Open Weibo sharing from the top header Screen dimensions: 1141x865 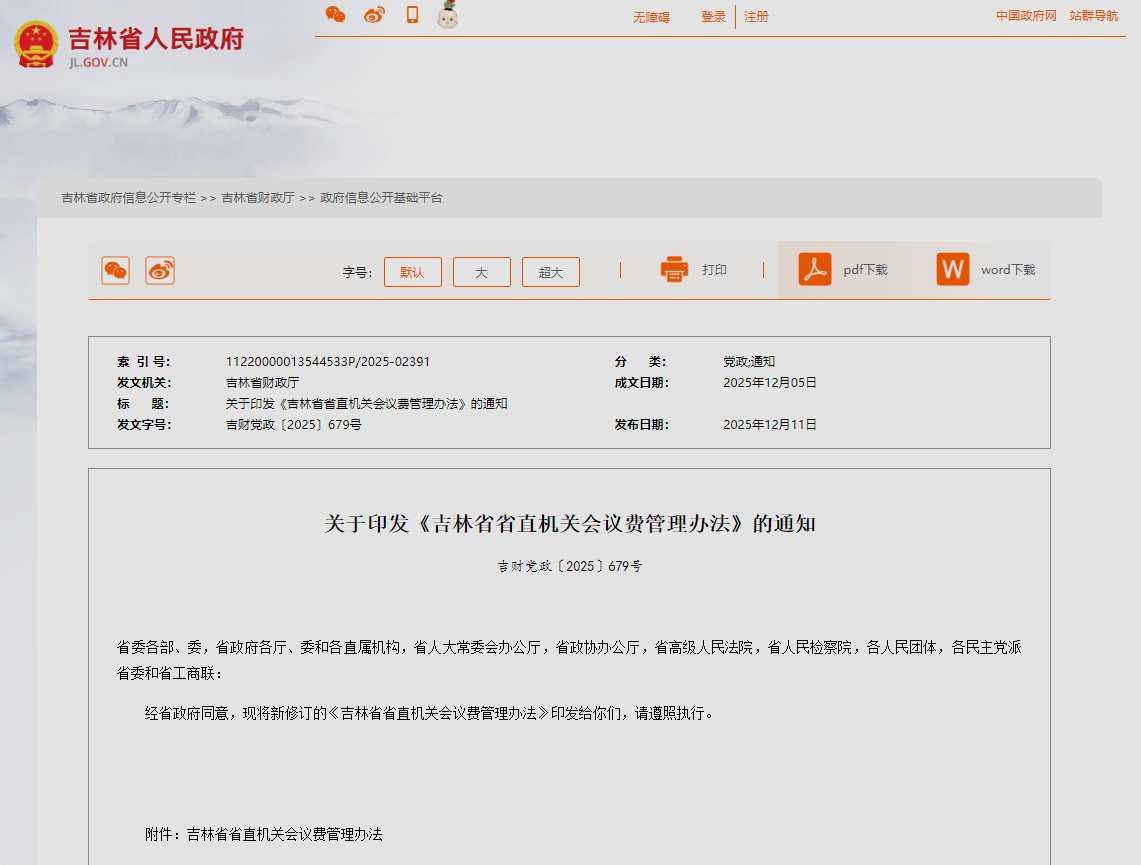click(374, 14)
